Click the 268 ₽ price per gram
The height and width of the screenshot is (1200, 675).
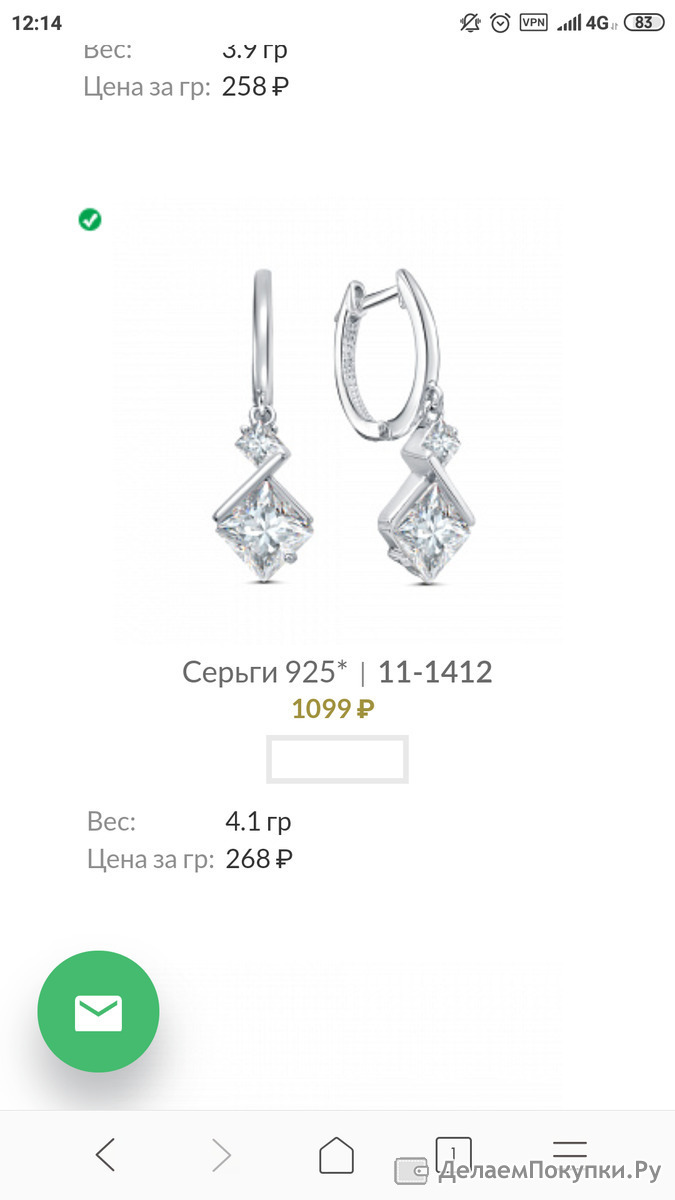point(258,859)
